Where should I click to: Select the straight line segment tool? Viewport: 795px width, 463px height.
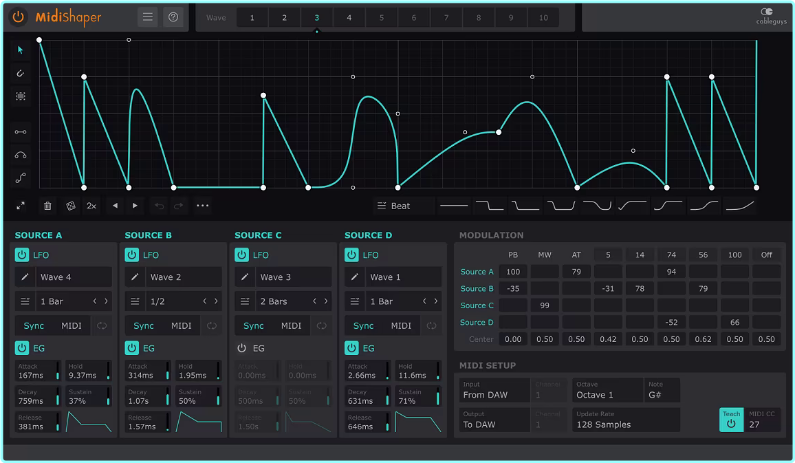tap(20, 132)
